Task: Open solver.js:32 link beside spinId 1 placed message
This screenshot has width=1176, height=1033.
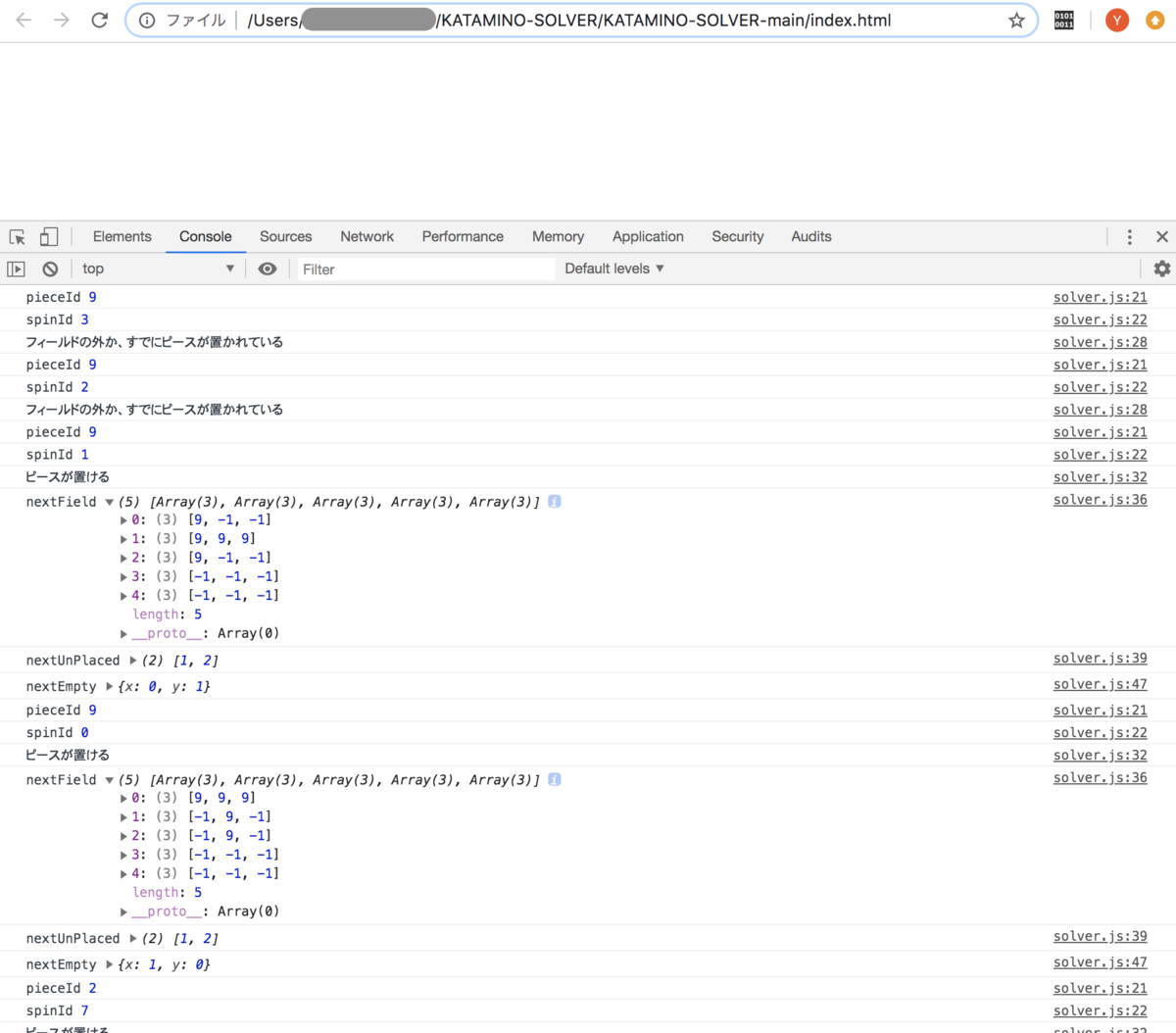Action: coord(1100,477)
